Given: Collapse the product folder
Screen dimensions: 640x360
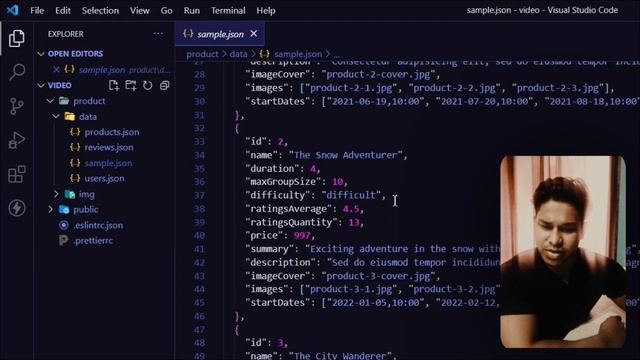Looking at the screenshot, I should pyautogui.click(x=50, y=101).
